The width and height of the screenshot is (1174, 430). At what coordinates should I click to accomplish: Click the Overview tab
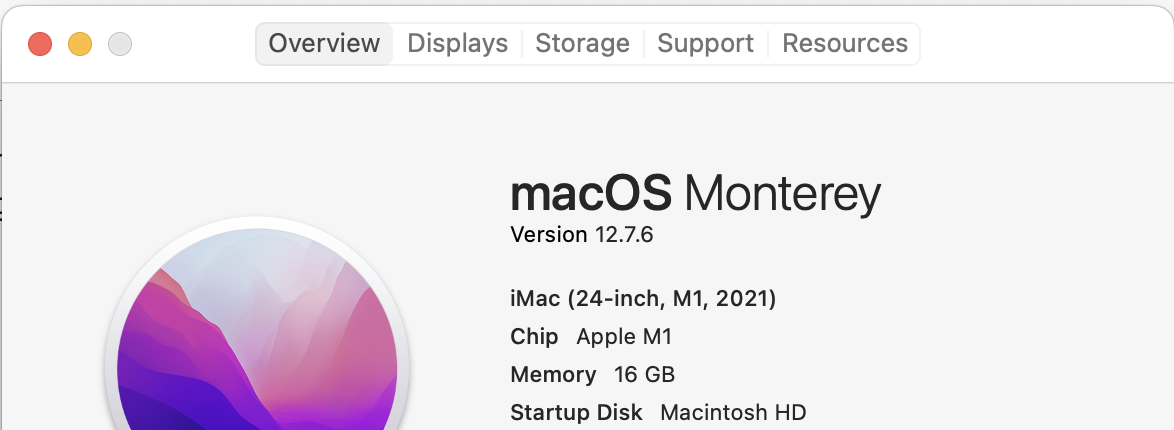(324, 44)
